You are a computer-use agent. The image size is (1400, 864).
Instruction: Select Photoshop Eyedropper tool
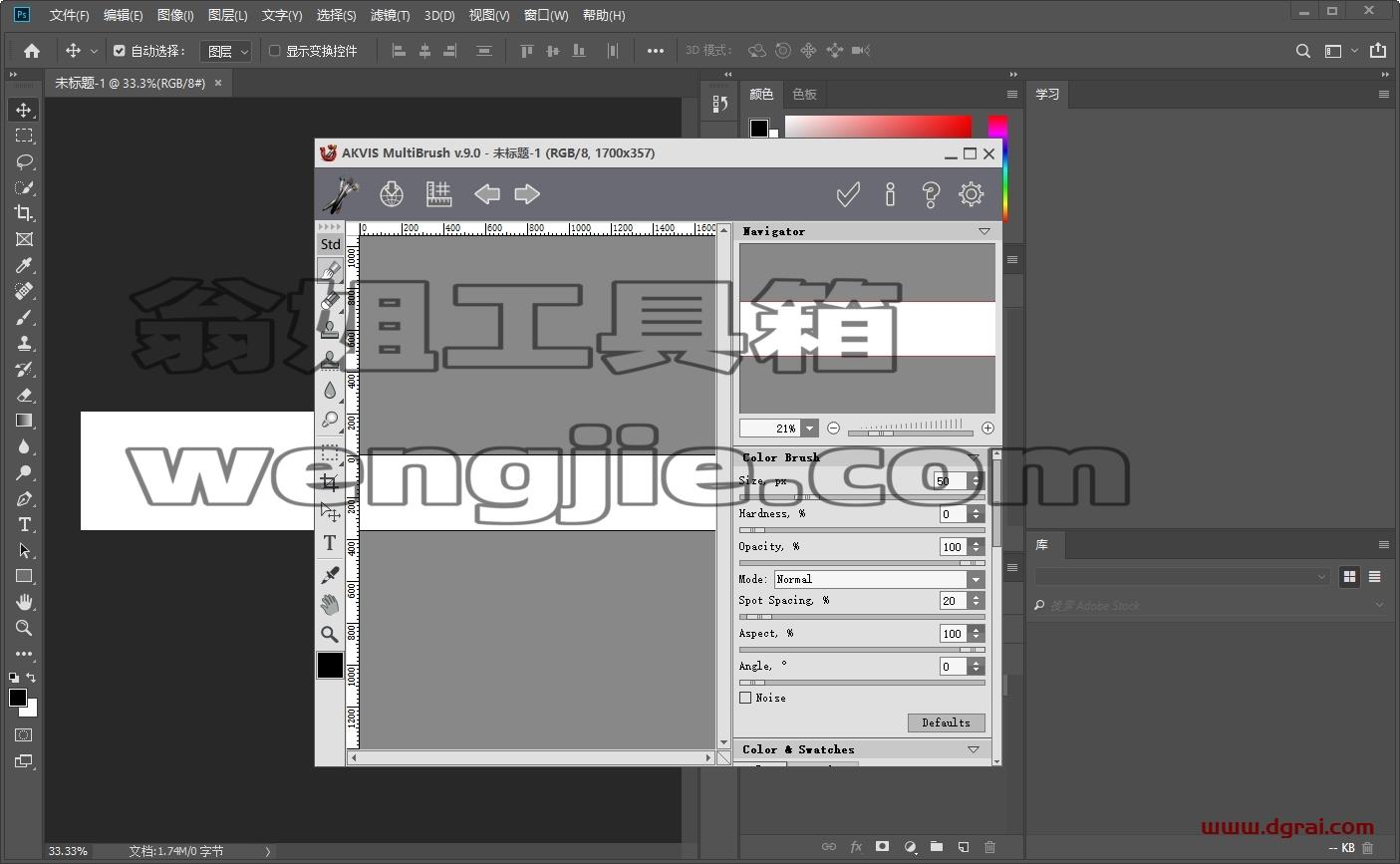point(24,265)
